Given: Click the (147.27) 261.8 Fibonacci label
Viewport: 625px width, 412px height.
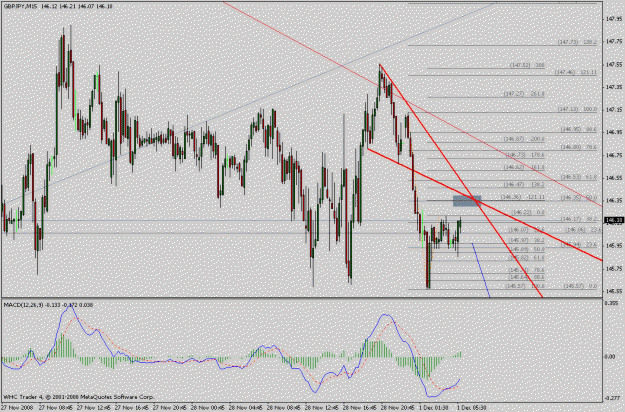Looking at the screenshot, I should point(524,94).
